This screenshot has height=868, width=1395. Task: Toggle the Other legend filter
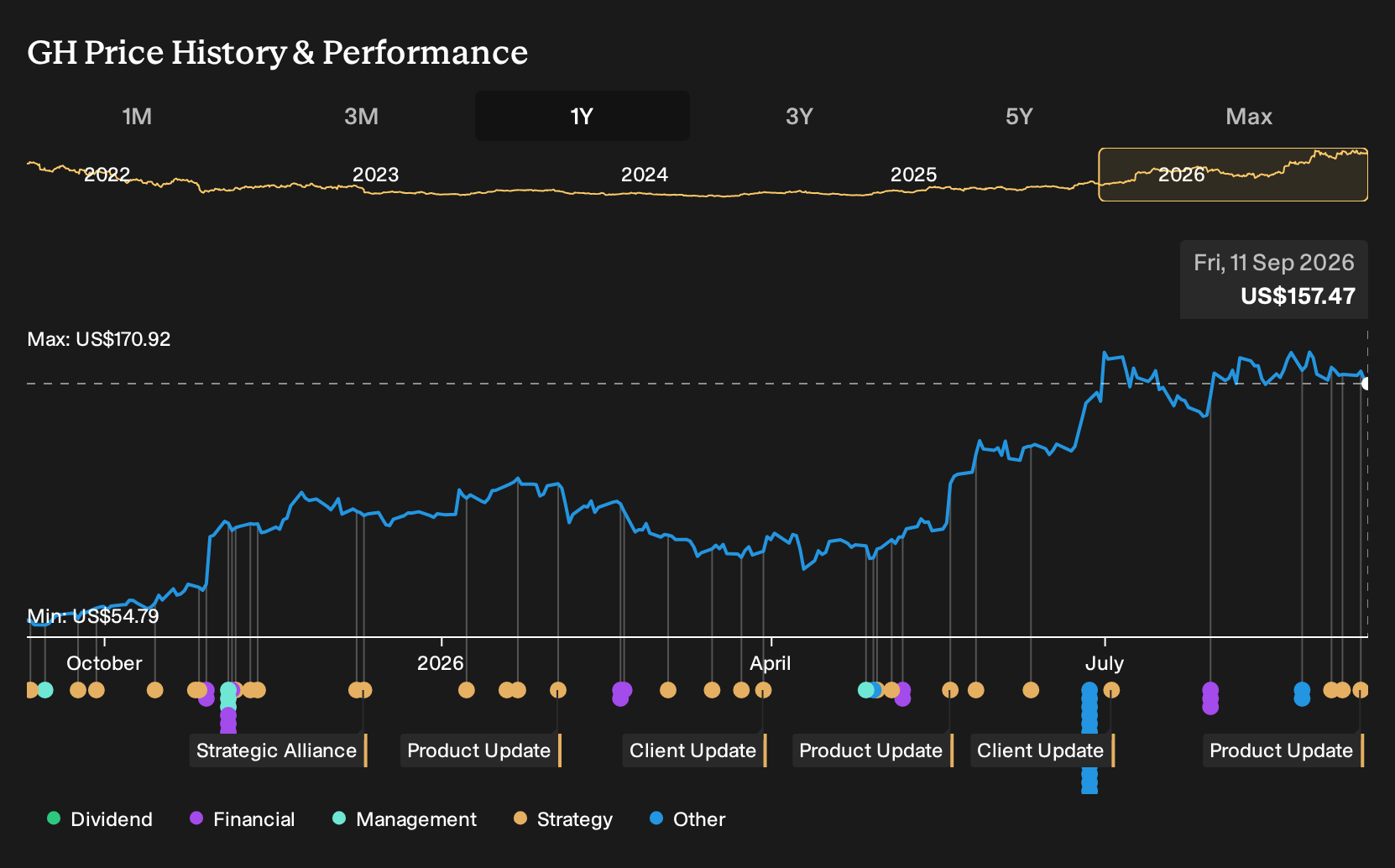(687, 819)
